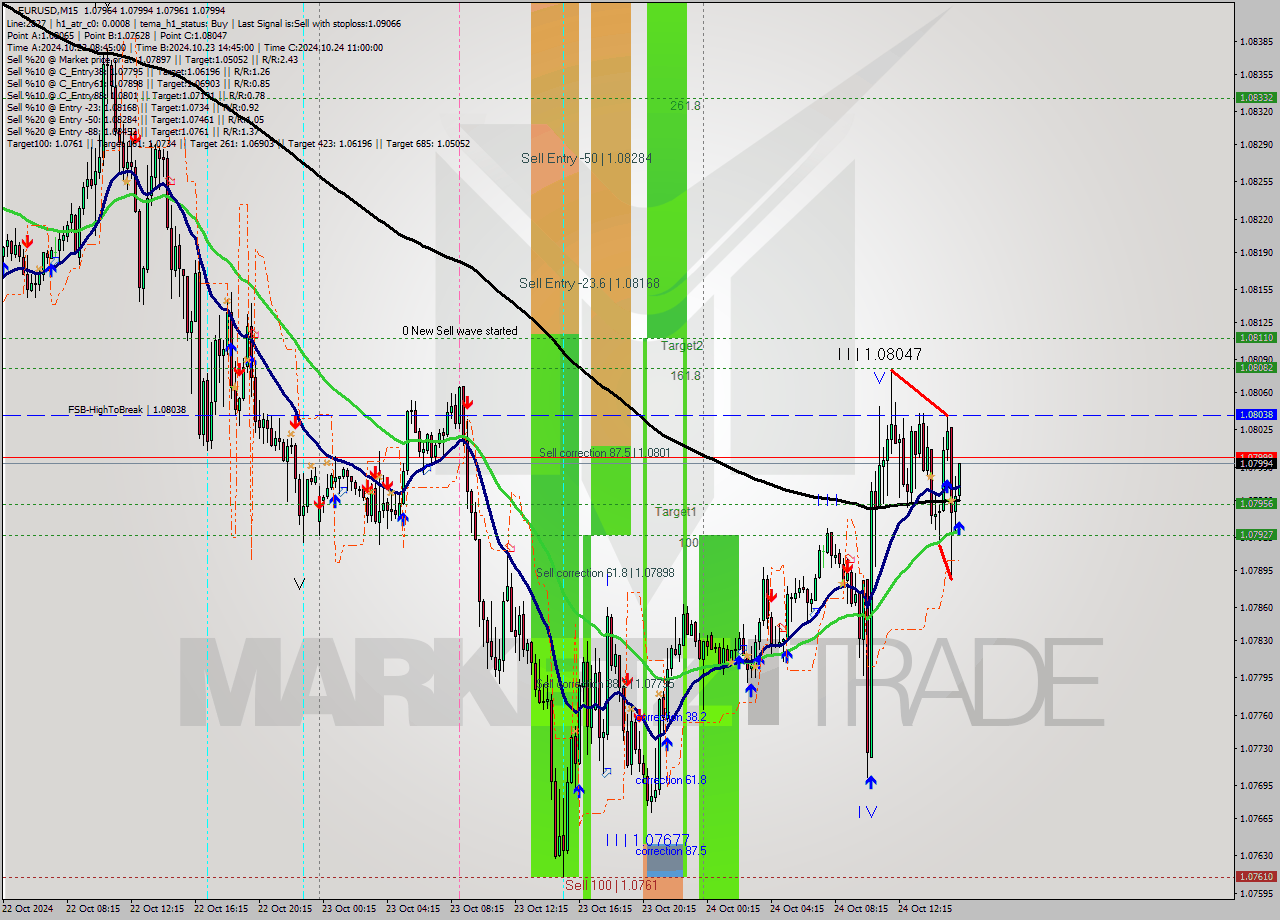Click the 'I V' wave label near chart bottom
The image size is (1280, 920).
point(867,812)
